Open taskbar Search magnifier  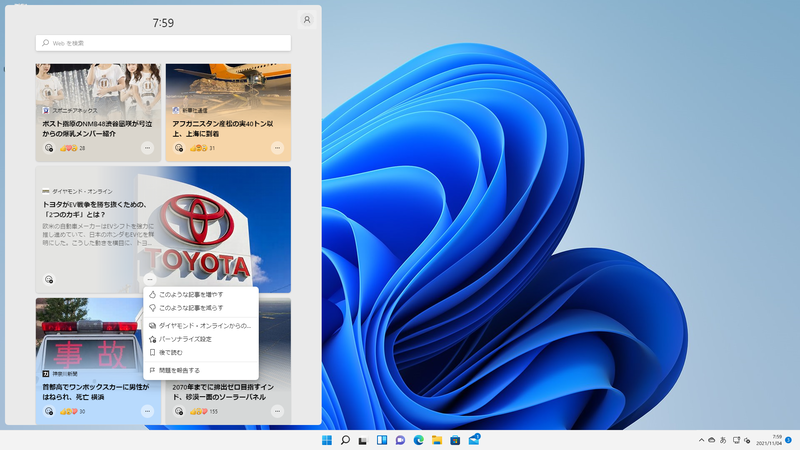tap(345, 440)
